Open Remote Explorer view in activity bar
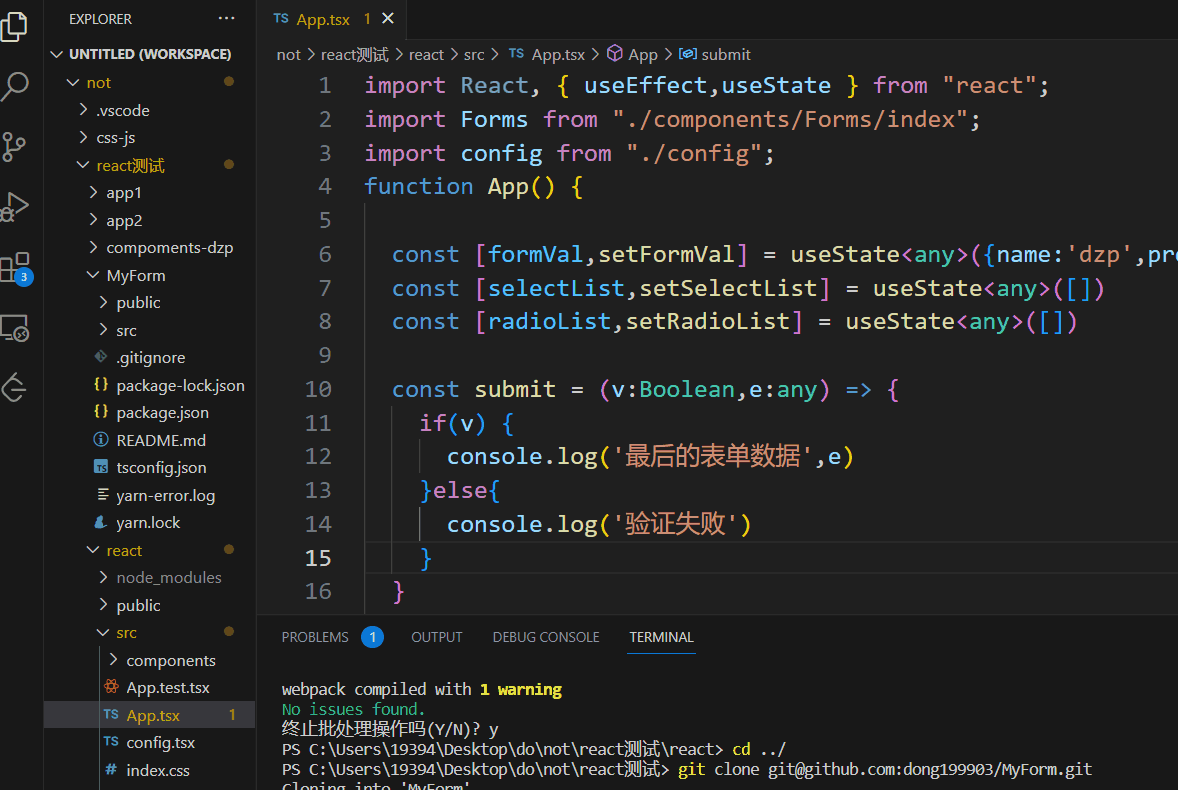The width and height of the screenshot is (1178, 790). (x=14, y=328)
